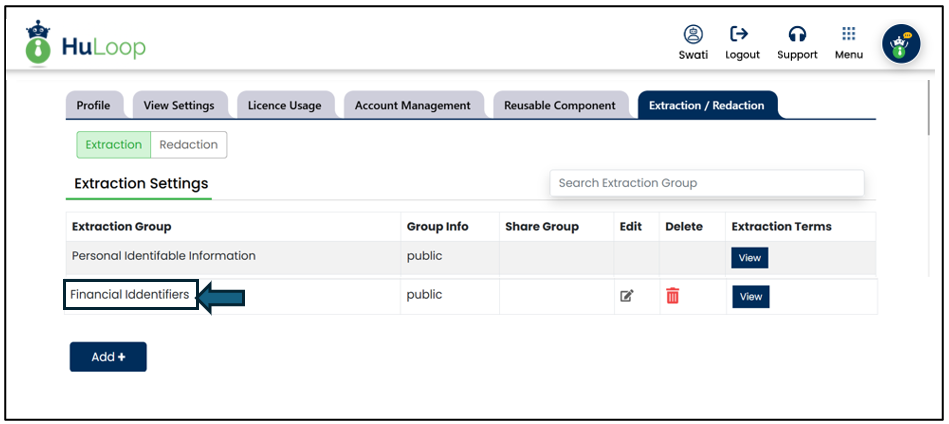Edit the Financial Iddentifiers group

tap(627, 296)
